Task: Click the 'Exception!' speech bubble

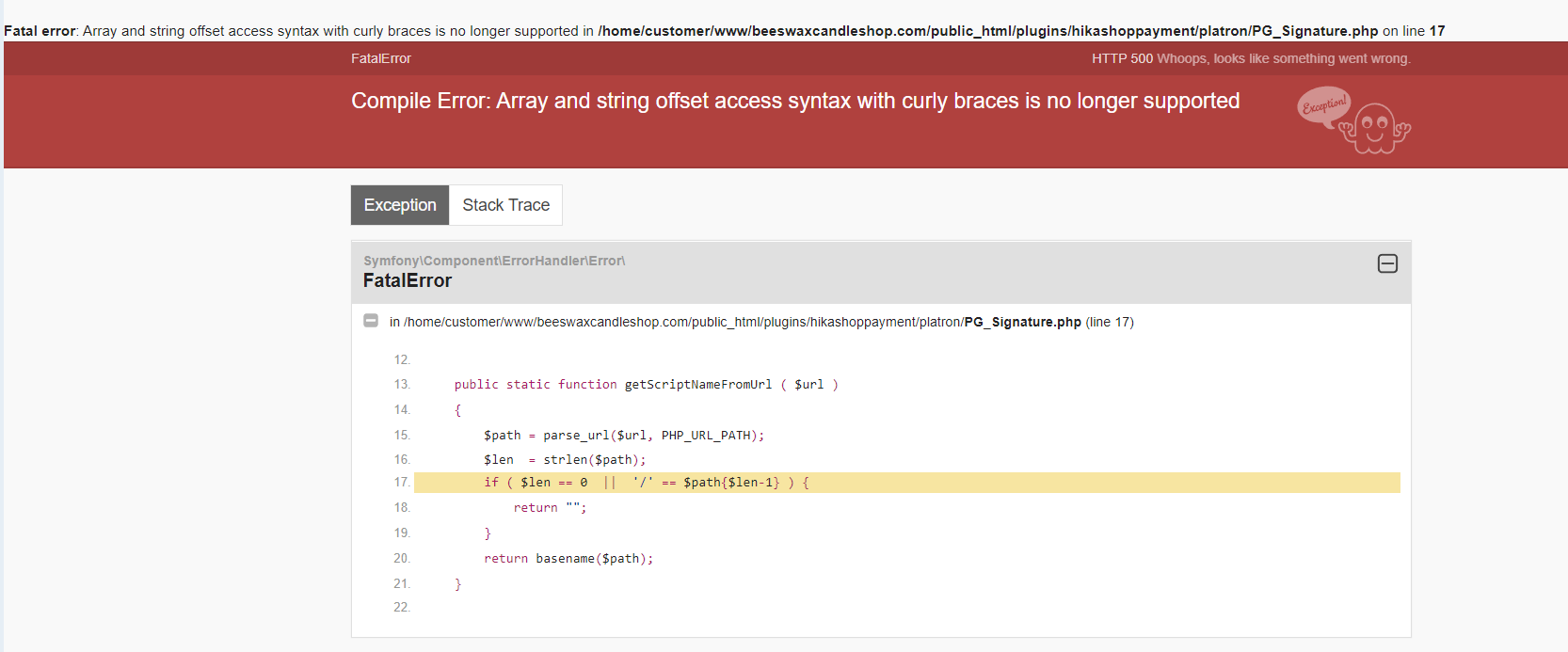Action: (x=1323, y=106)
